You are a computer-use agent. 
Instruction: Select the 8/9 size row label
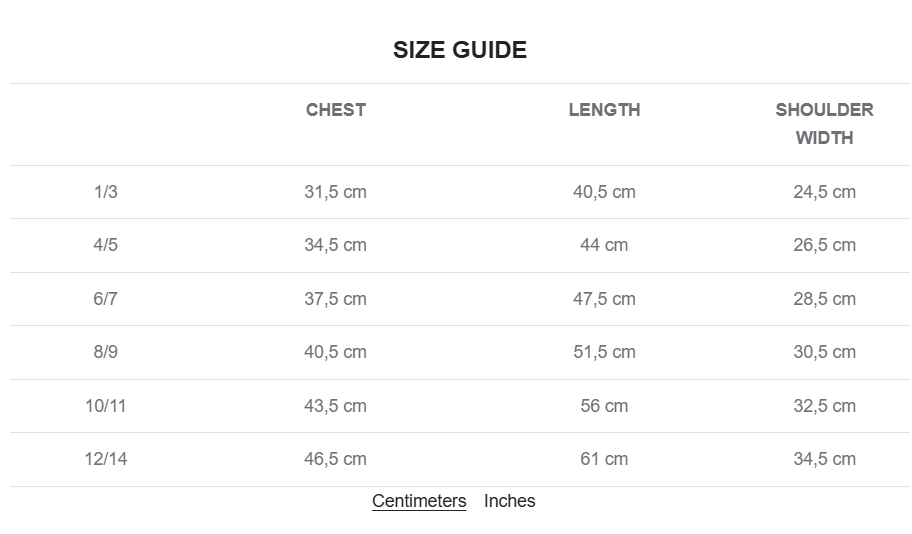pos(105,352)
